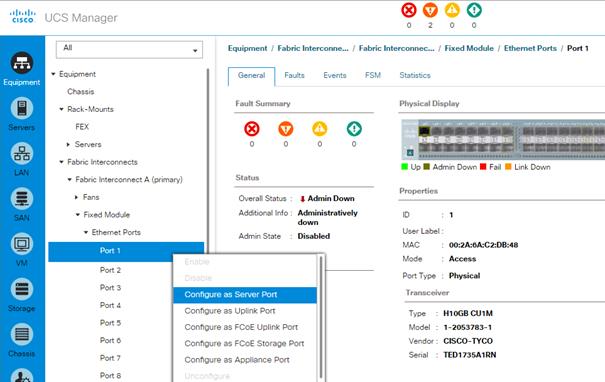Open the Servers section icon

pyautogui.click(x=22, y=108)
